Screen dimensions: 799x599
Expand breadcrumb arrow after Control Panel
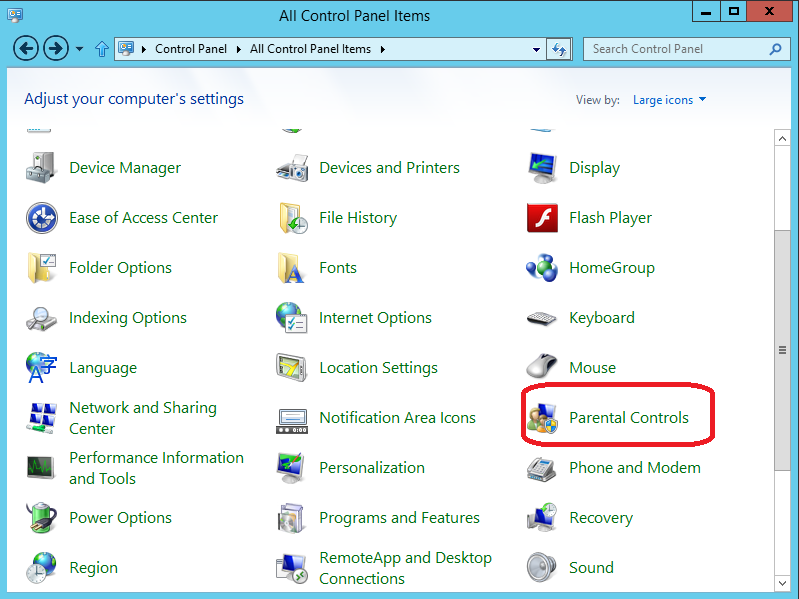238,49
